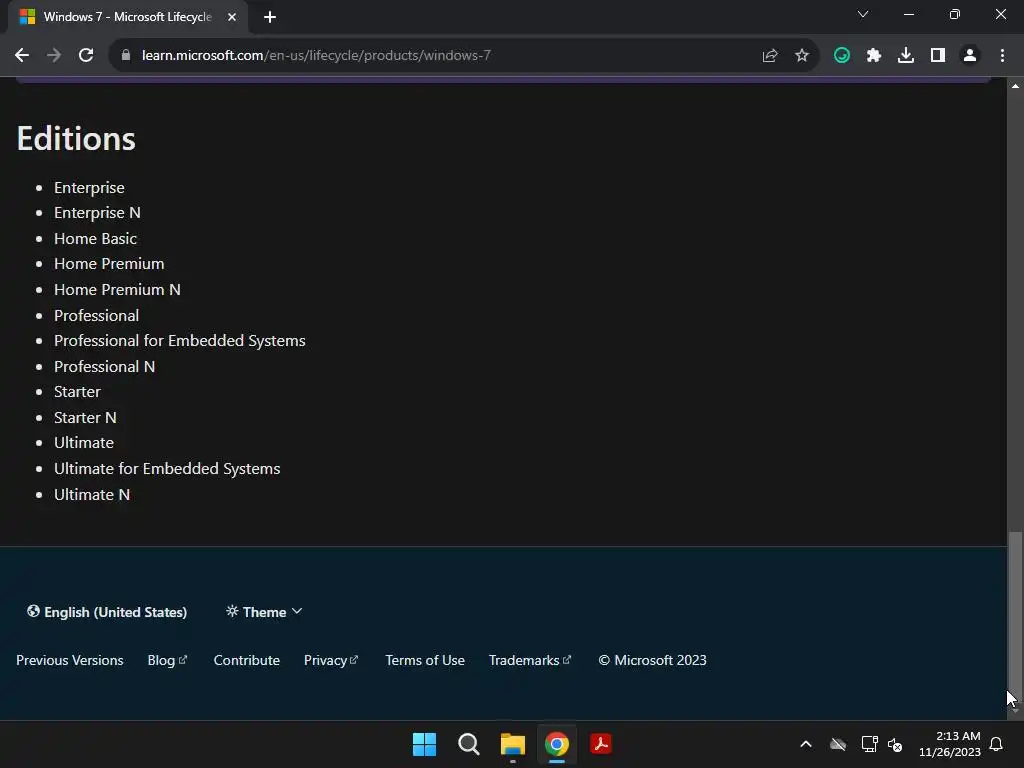Click Ultimate for Embedded Systems text
This screenshot has width=1024, height=768.
[x=167, y=469]
